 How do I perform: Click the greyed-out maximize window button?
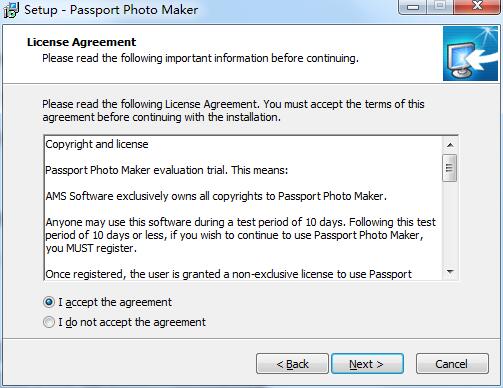439,7
